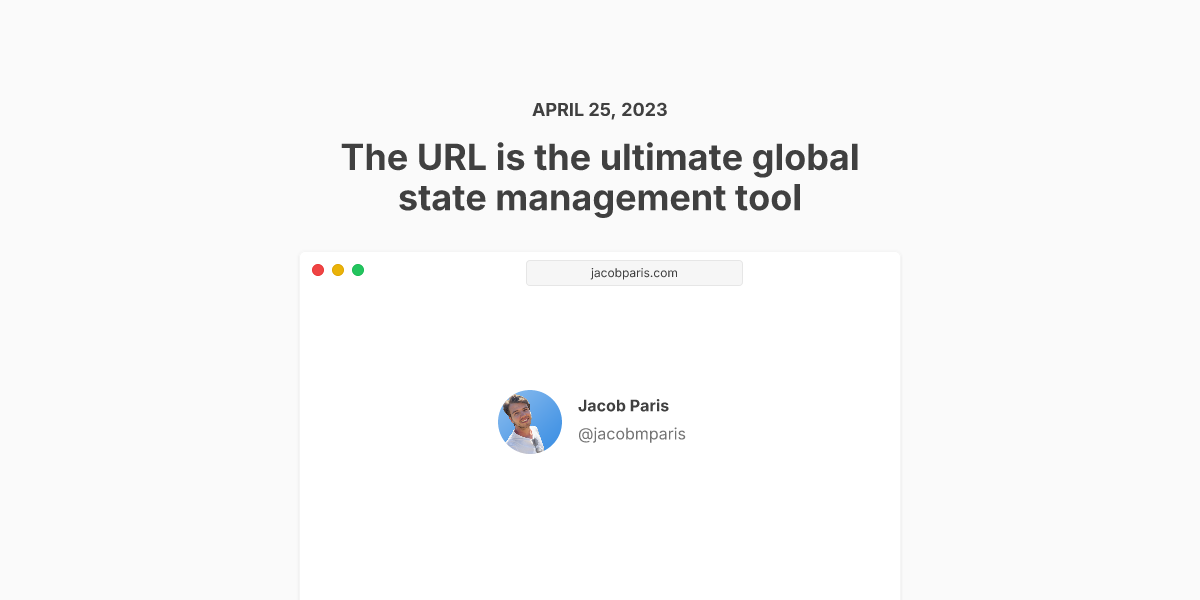The height and width of the screenshot is (600, 1200).
Task: Select the Jacob Paris author name
Action: [x=623, y=406]
